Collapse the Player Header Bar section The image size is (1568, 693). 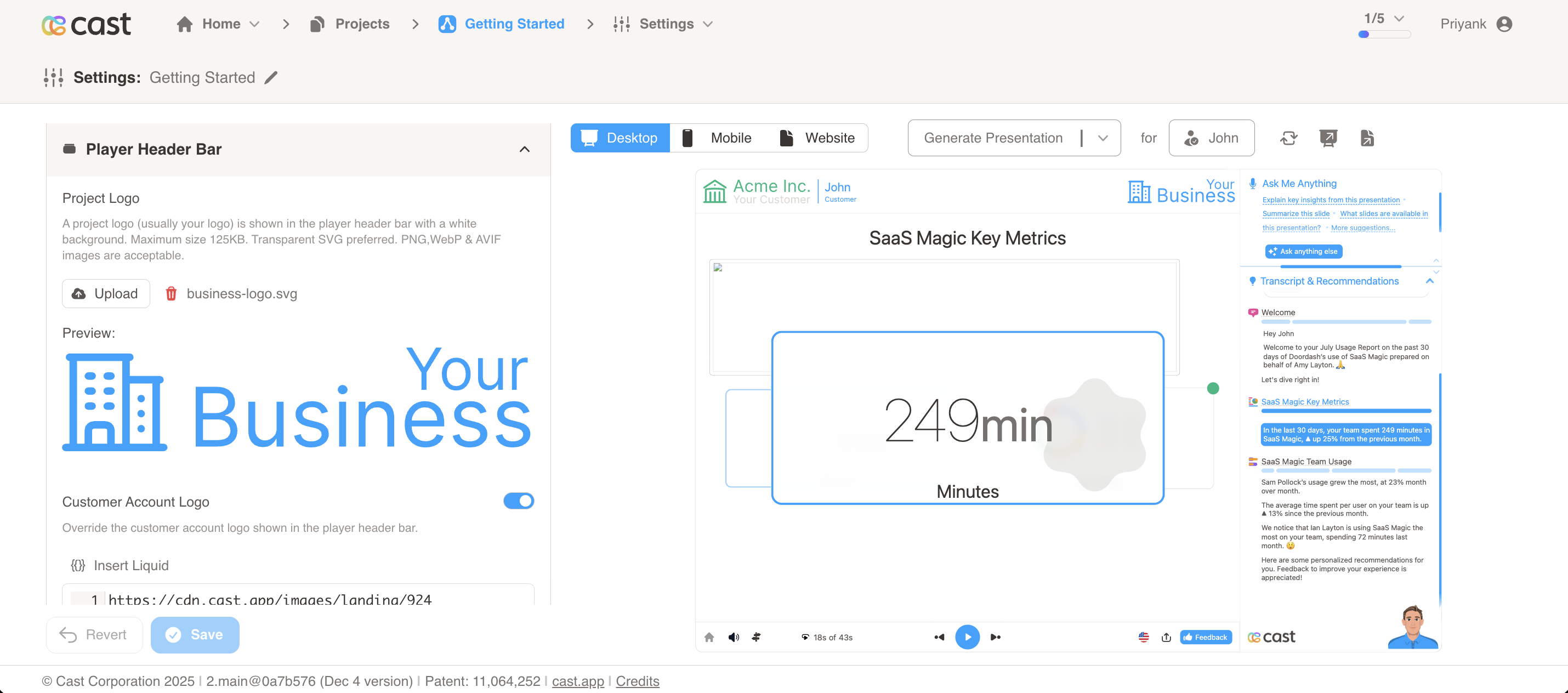click(525, 149)
